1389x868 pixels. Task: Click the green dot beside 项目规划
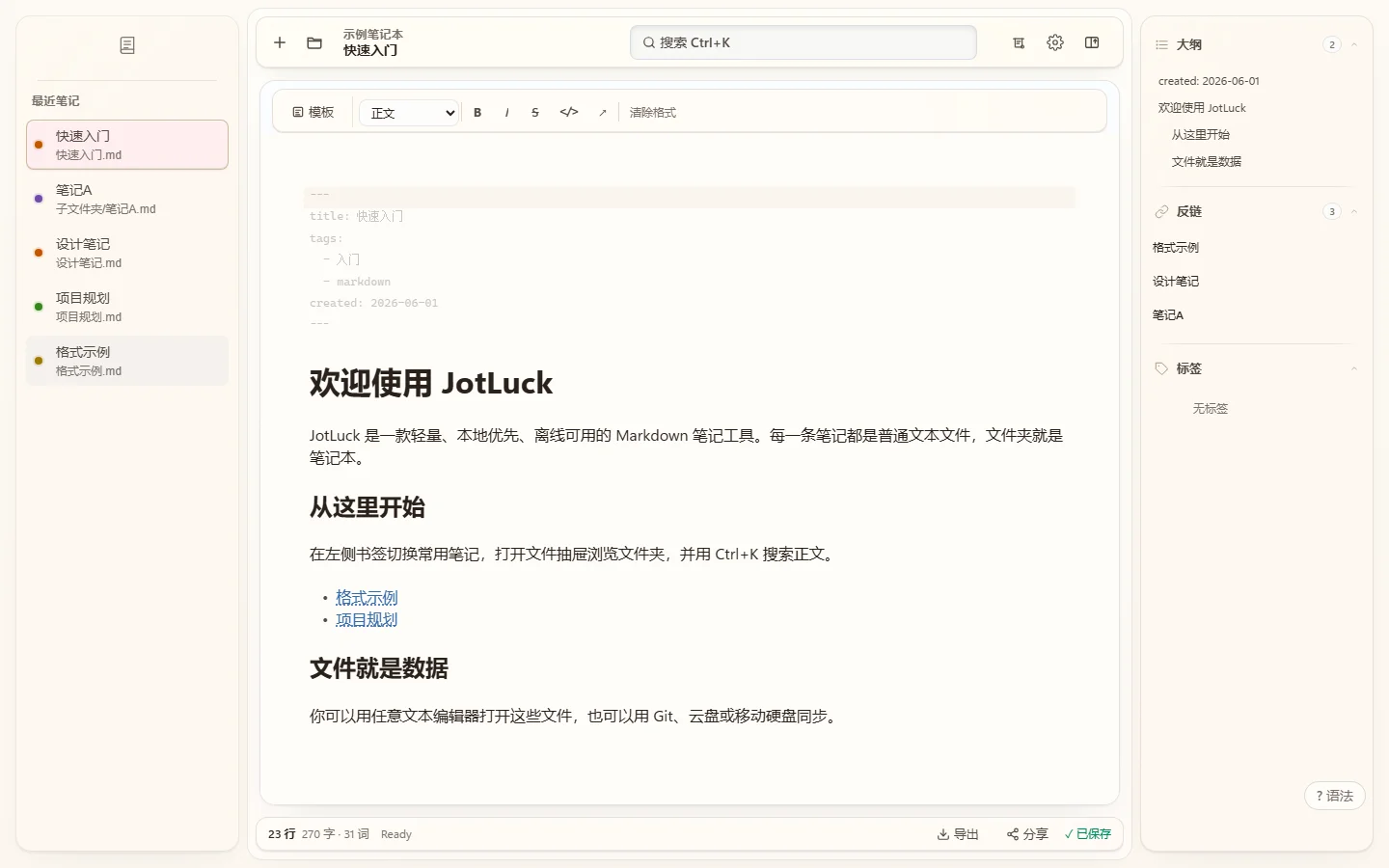(39, 307)
